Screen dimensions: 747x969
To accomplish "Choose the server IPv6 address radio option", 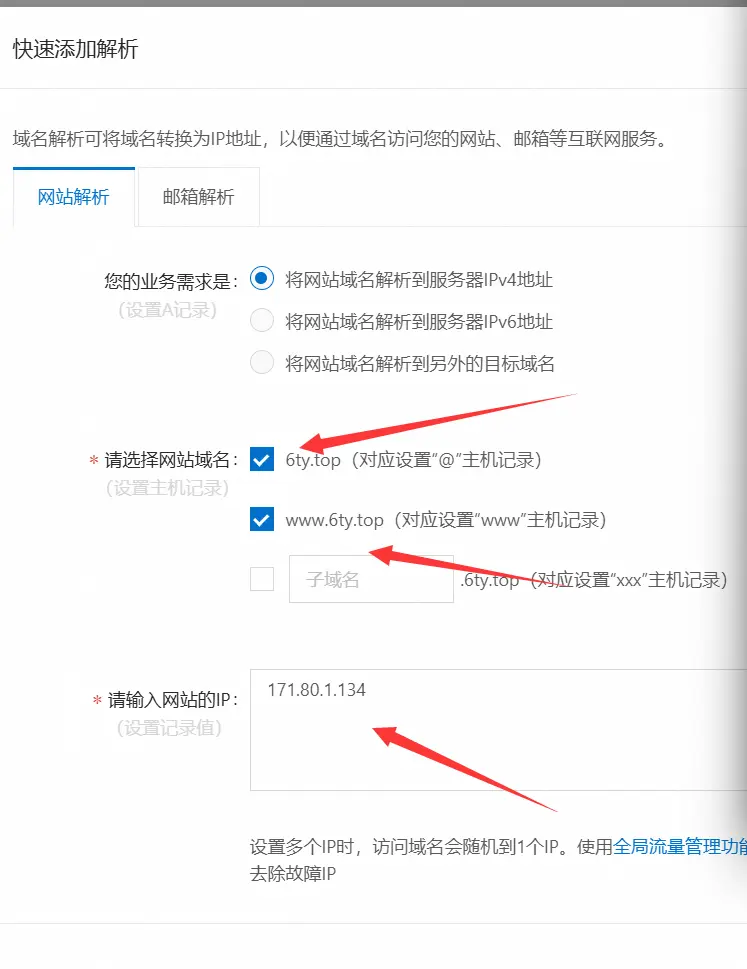I will (x=262, y=321).
